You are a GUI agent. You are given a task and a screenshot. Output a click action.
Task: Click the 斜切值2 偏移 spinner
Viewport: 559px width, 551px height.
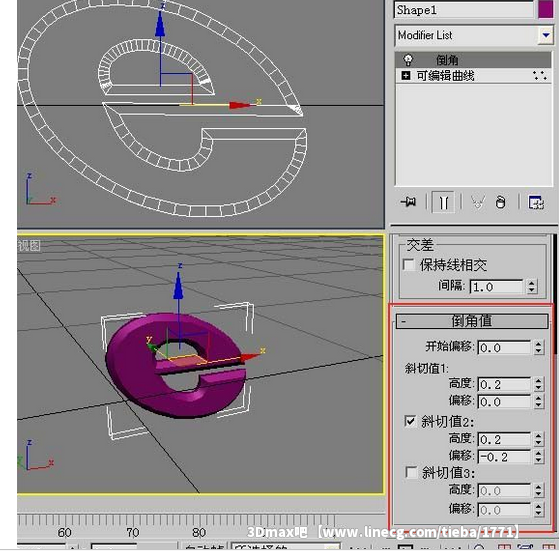pyautogui.click(x=538, y=457)
